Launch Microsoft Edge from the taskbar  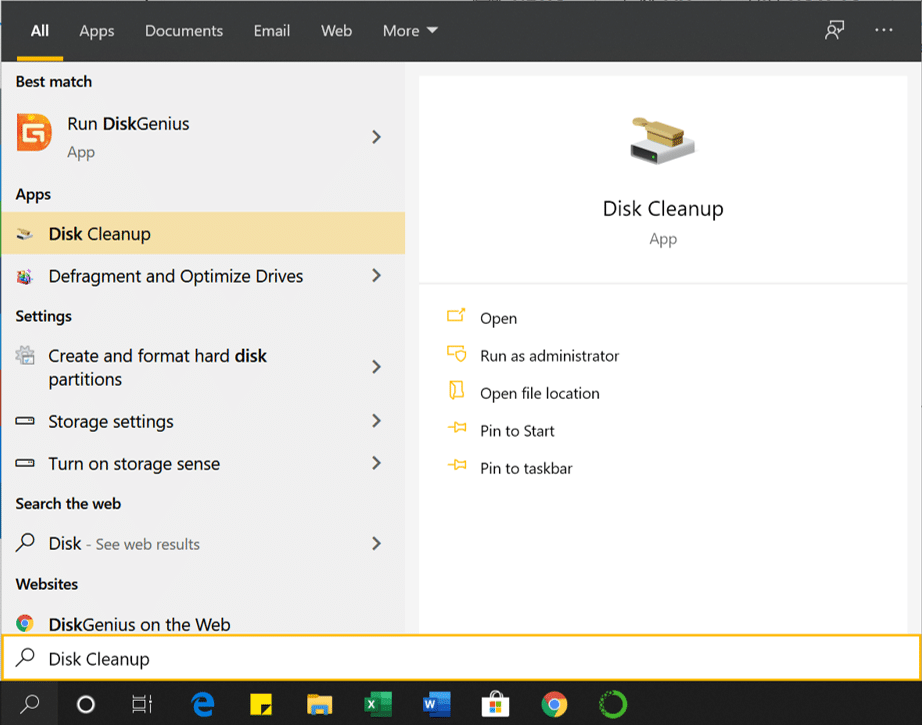[x=203, y=704]
